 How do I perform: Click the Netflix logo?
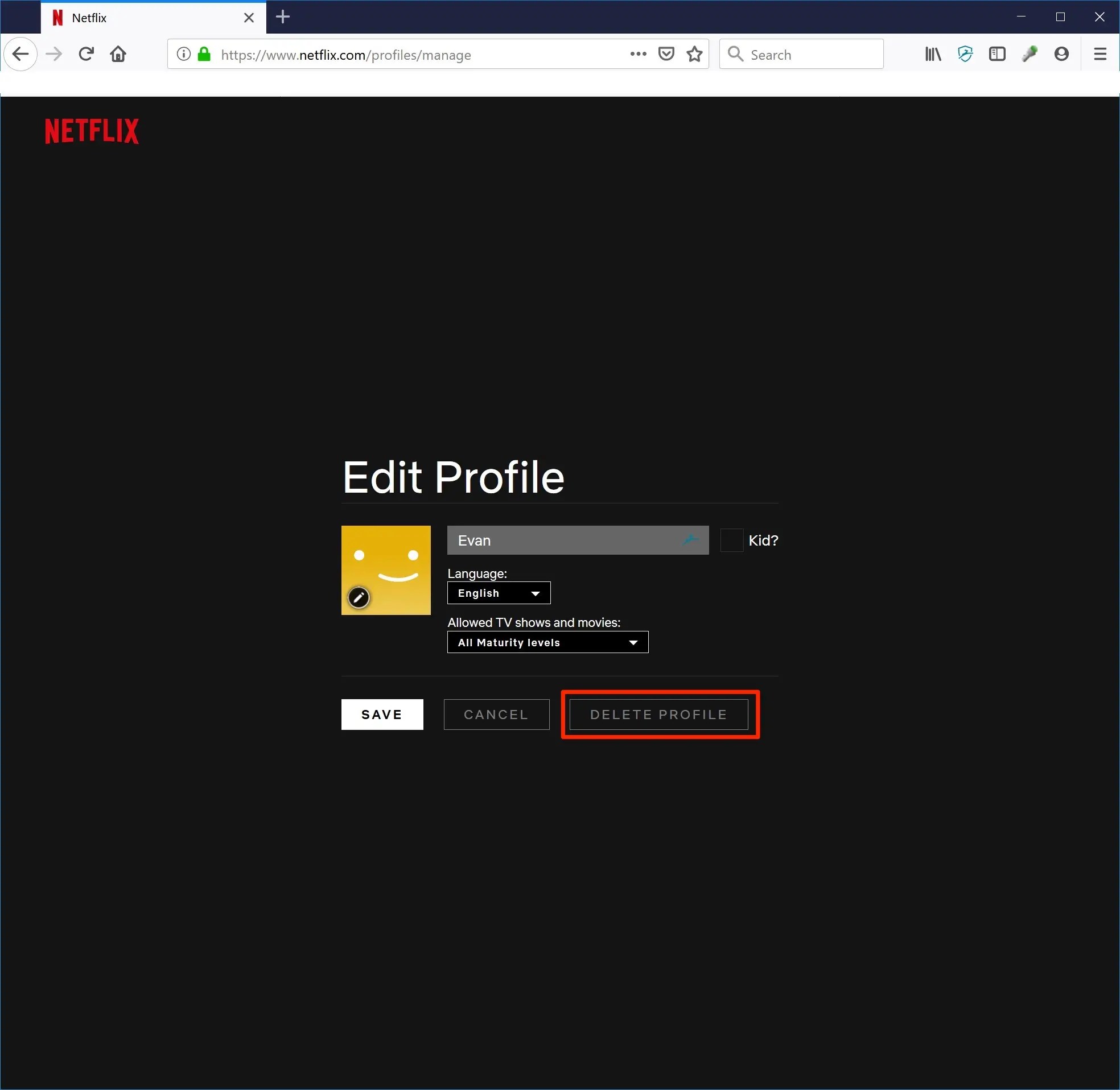coord(92,131)
